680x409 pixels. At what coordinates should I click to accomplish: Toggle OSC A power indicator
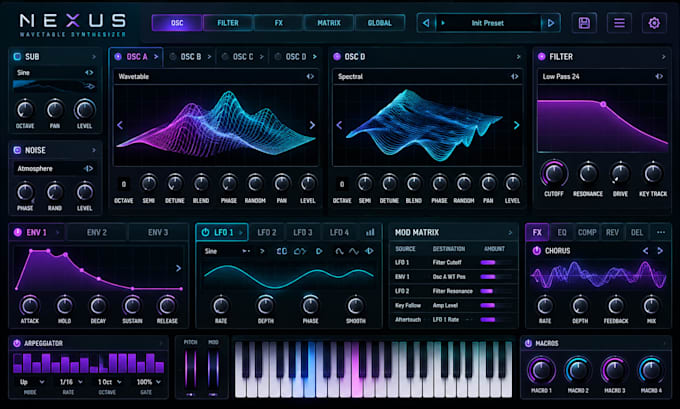[x=118, y=56]
